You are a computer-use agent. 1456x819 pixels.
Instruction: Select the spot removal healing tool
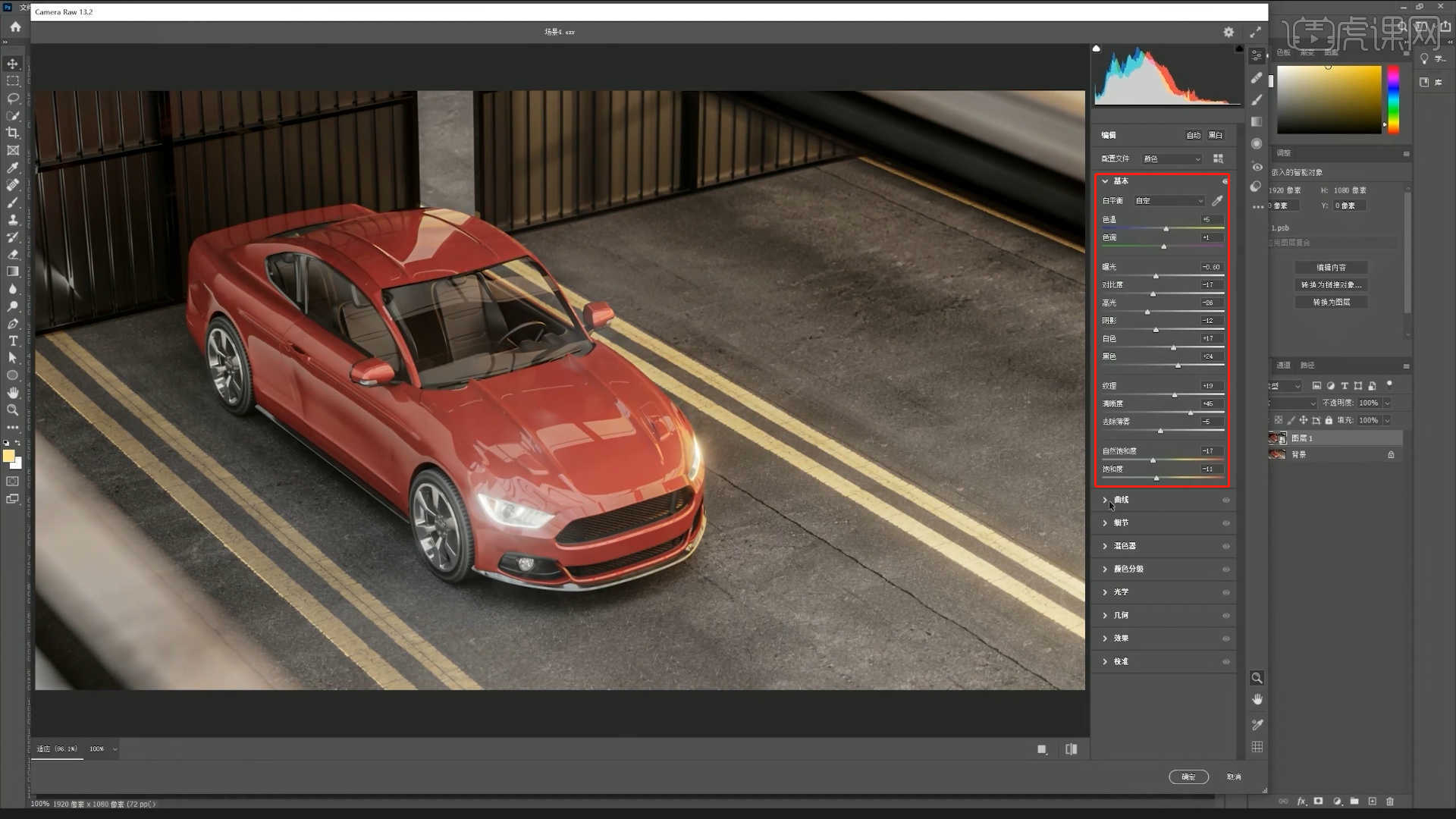[x=1257, y=77]
